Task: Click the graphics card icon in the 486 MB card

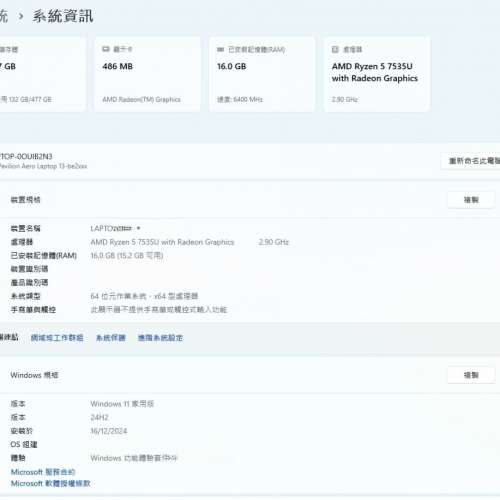Action: [106, 49]
